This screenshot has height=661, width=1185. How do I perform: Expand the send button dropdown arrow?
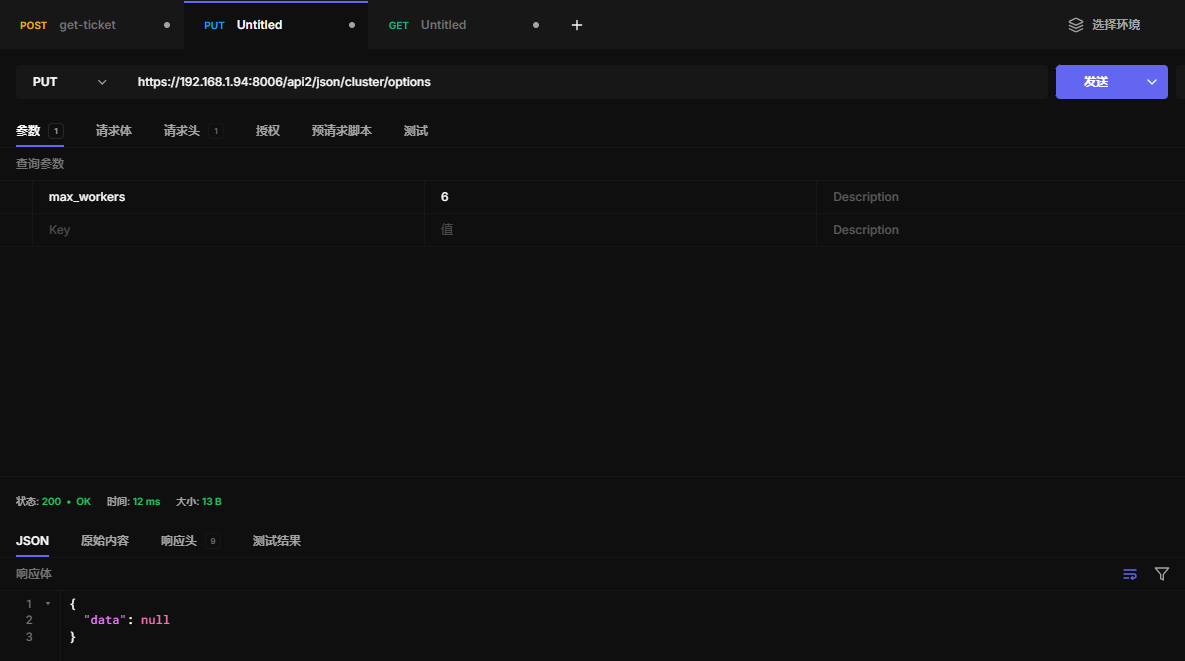1152,82
